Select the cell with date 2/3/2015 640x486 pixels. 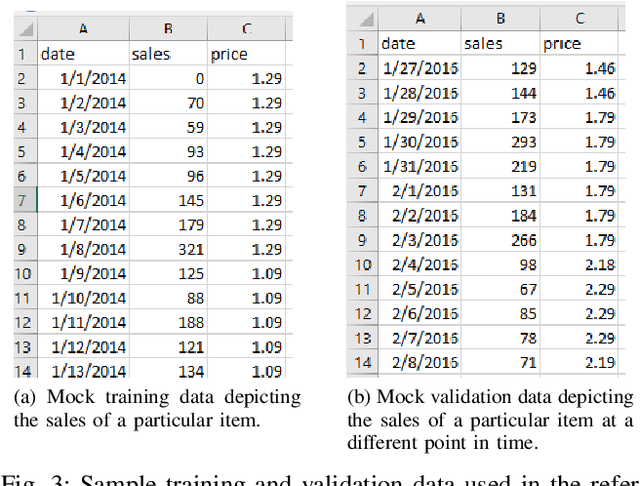click(419, 239)
